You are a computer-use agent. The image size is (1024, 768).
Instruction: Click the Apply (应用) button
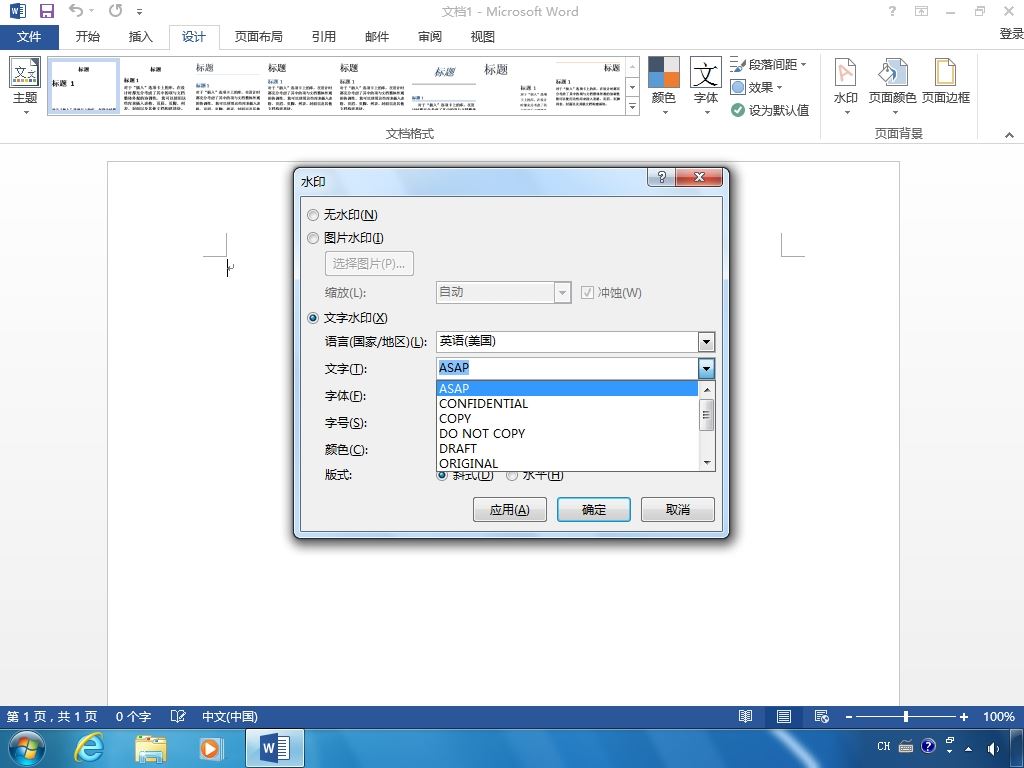[x=509, y=509]
